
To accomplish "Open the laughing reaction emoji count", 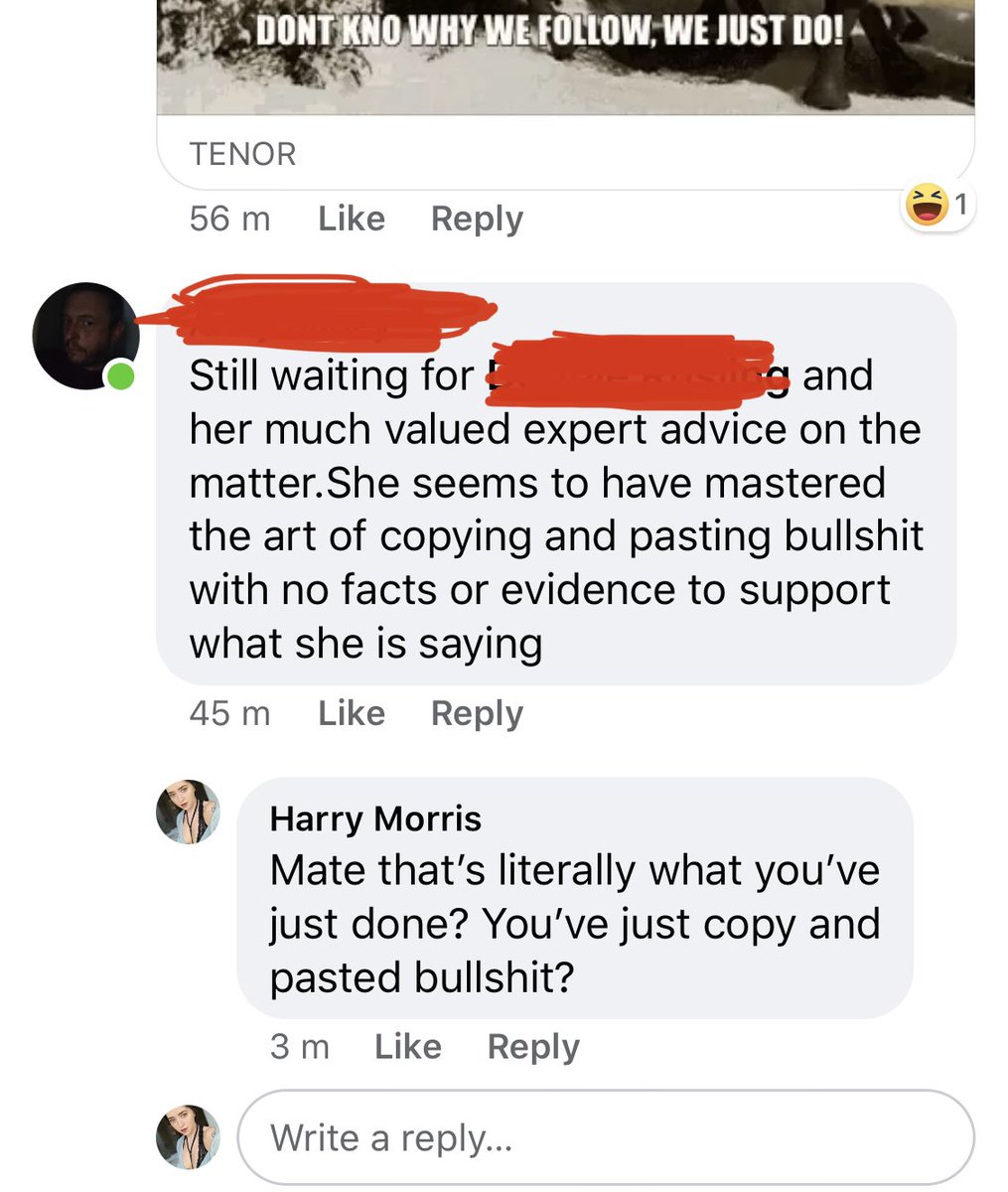I will tap(937, 207).
